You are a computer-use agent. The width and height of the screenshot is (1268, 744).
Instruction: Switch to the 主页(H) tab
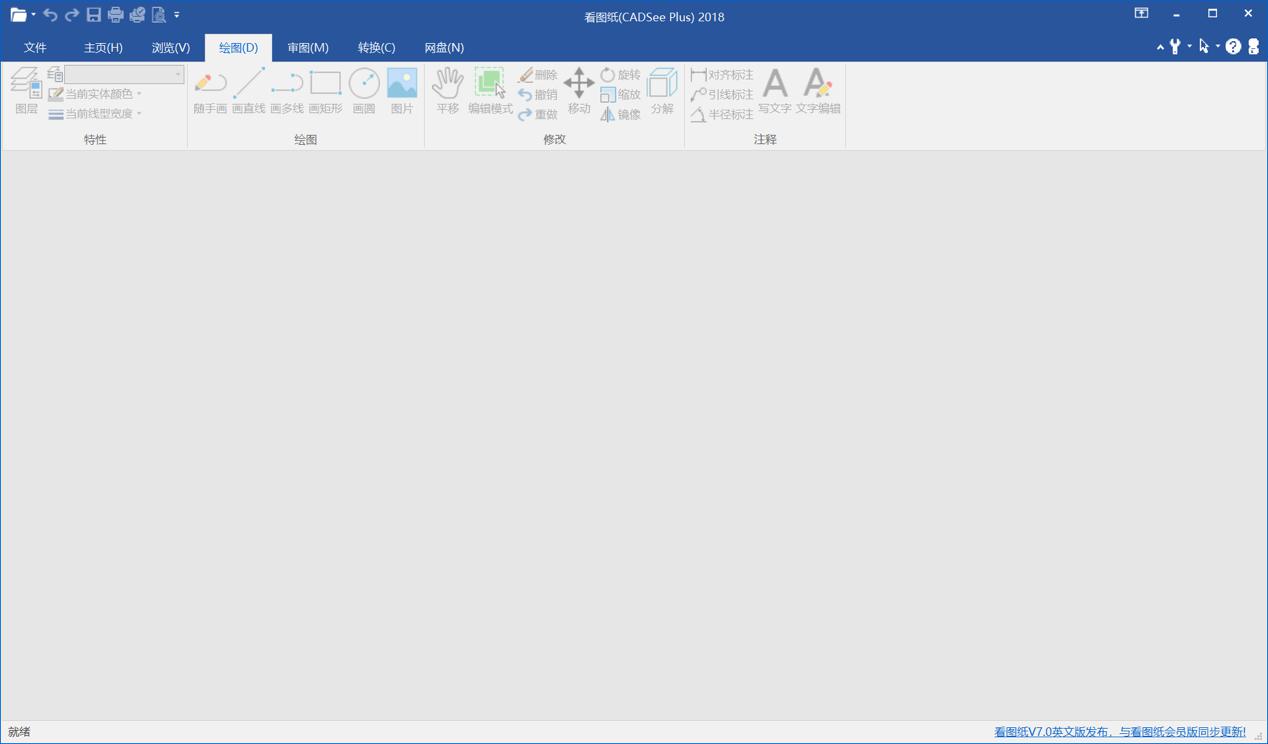pyautogui.click(x=103, y=47)
